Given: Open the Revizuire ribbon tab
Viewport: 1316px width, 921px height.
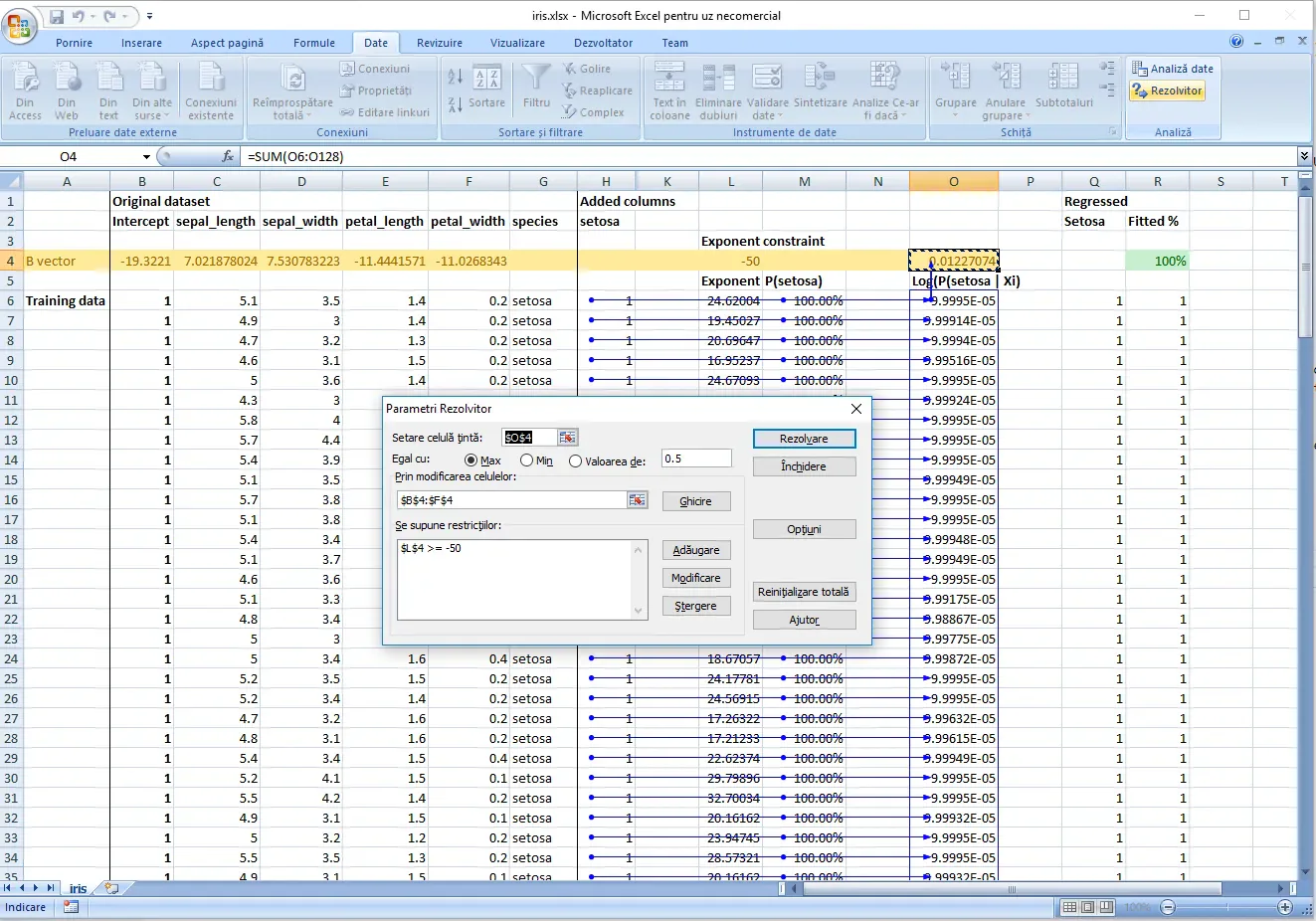Looking at the screenshot, I should pyautogui.click(x=440, y=43).
